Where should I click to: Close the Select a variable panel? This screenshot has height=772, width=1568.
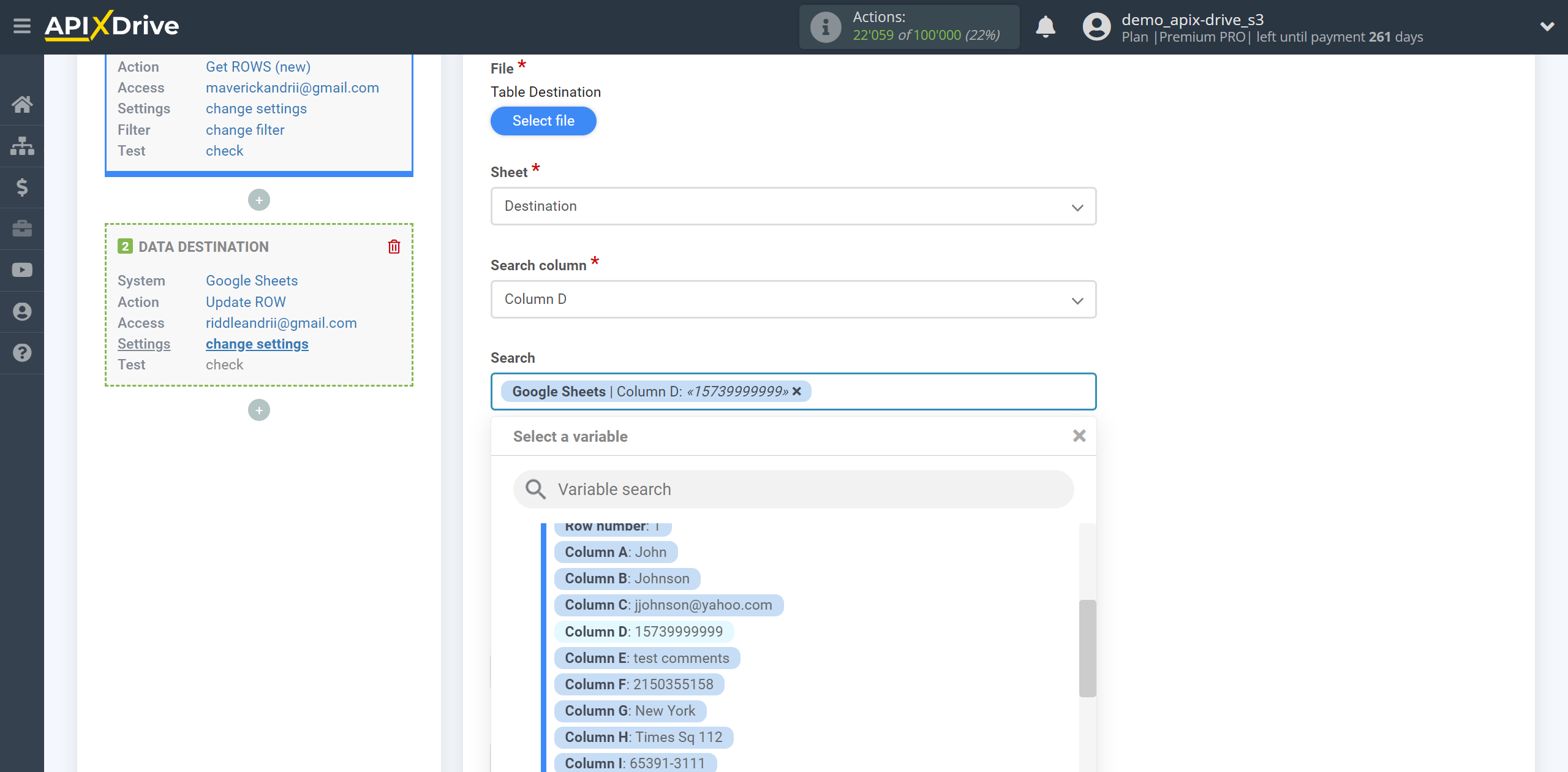(x=1079, y=436)
